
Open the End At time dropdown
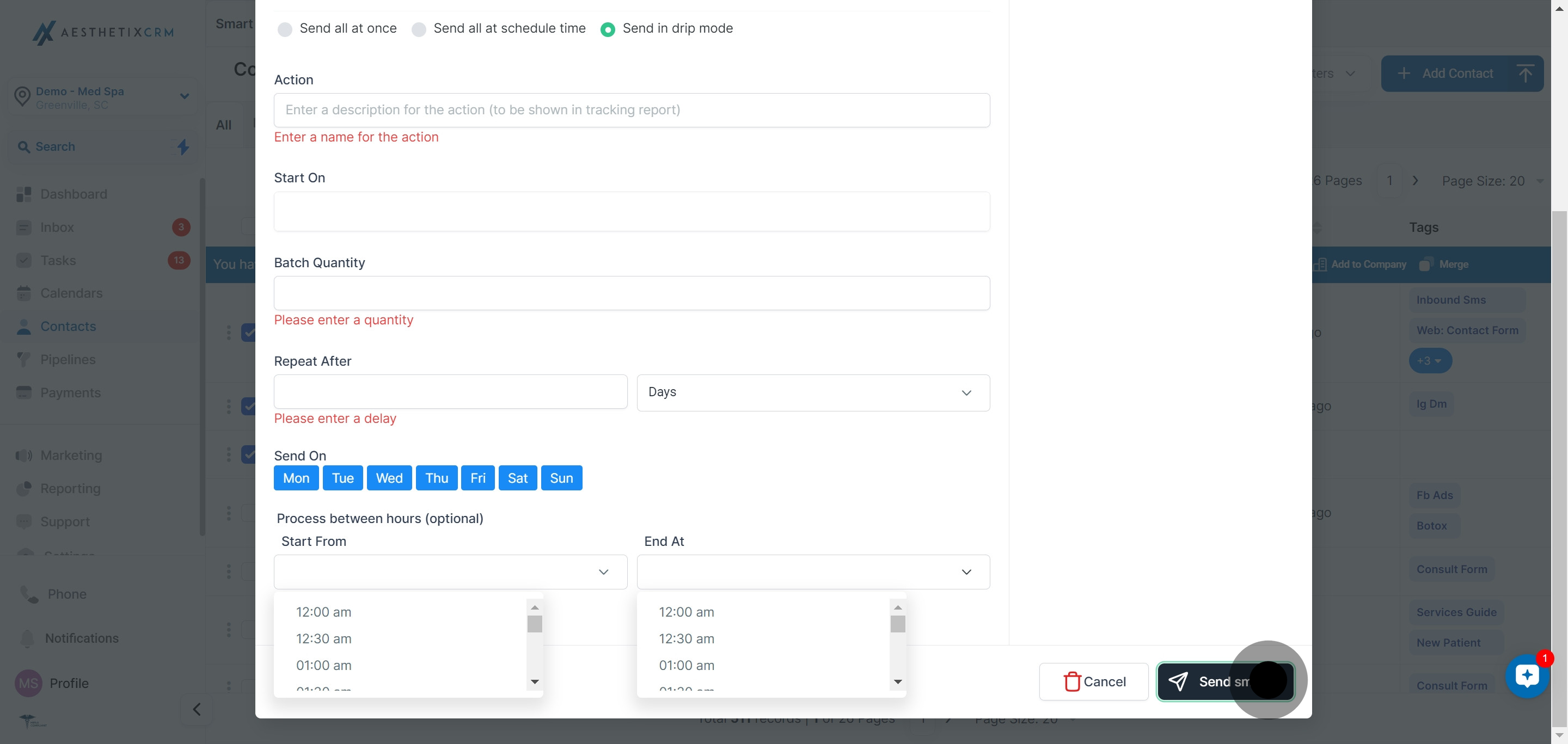point(813,572)
